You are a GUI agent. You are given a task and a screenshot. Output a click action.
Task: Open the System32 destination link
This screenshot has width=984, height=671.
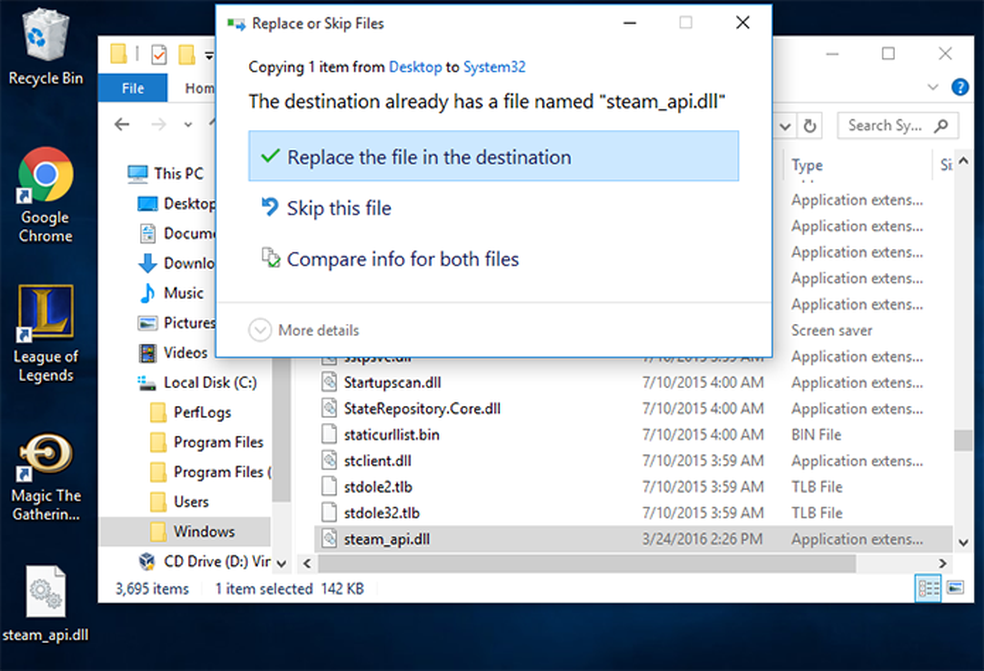[x=494, y=67]
